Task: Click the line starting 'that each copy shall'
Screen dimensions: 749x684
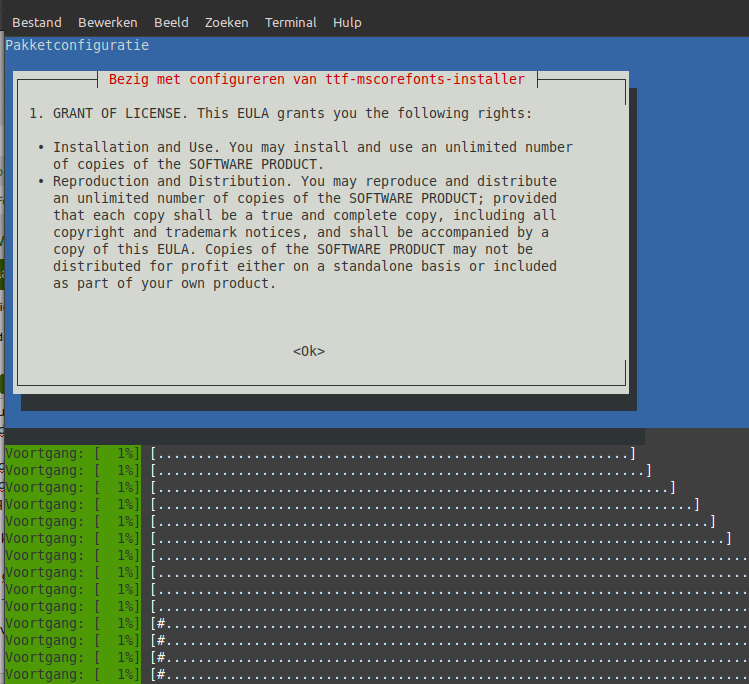Action: click(x=305, y=215)
